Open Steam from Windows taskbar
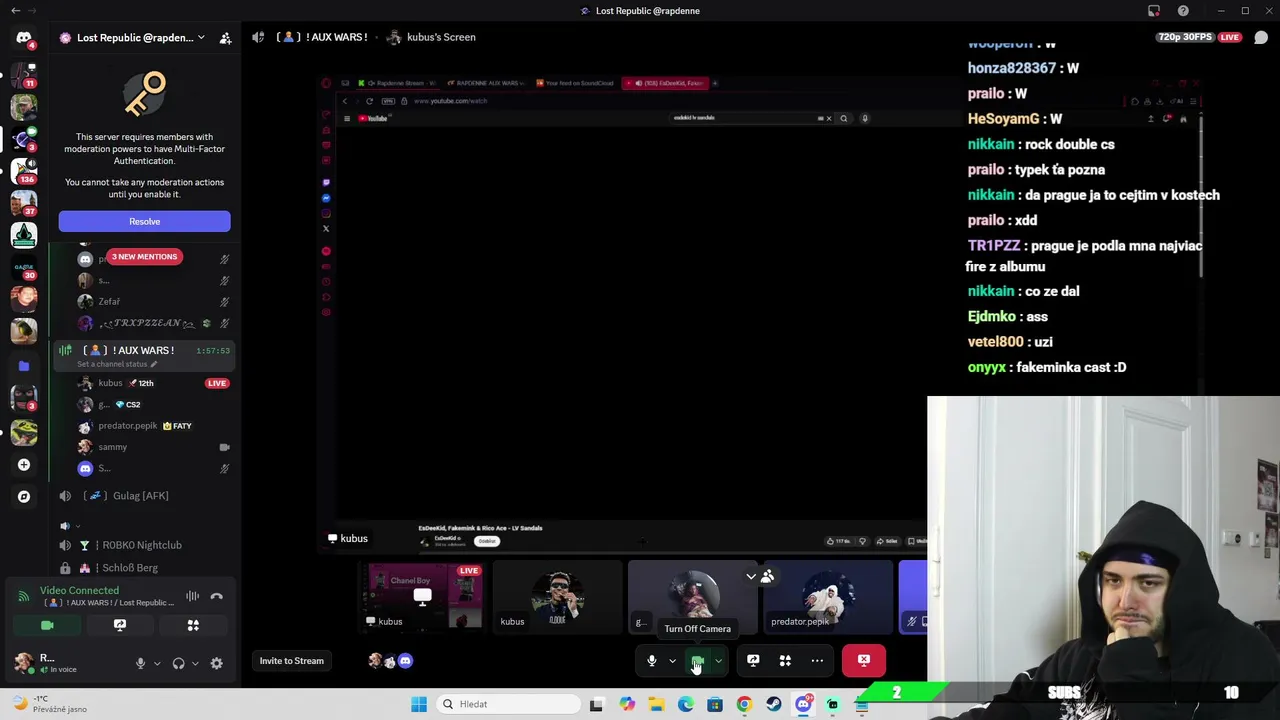 (x=773, y=704)
